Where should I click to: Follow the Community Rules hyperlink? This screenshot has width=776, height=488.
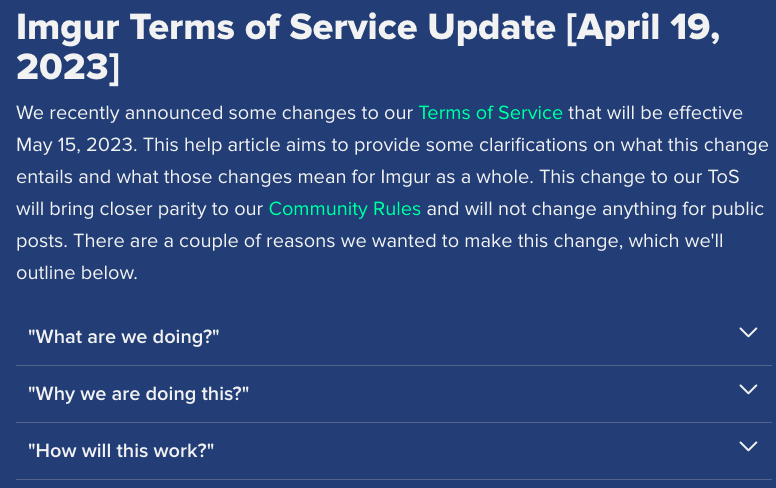click(x=345, y=209)
